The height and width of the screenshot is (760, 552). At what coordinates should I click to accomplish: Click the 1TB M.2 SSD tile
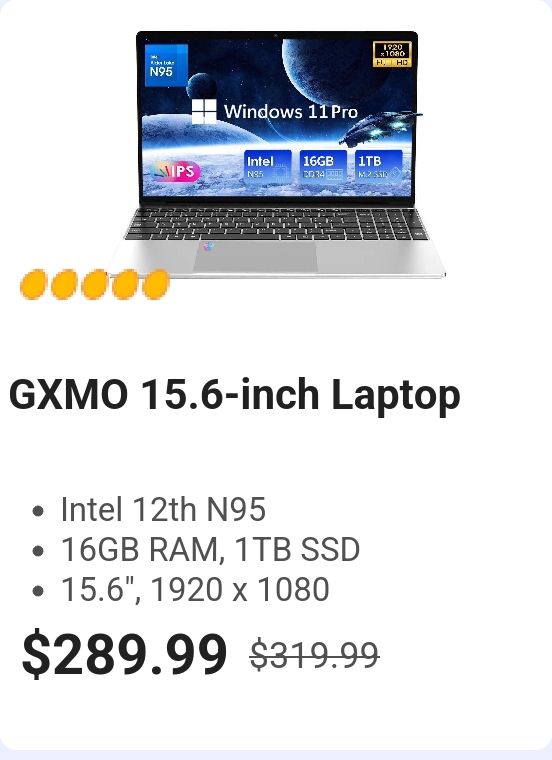[379, 166]
